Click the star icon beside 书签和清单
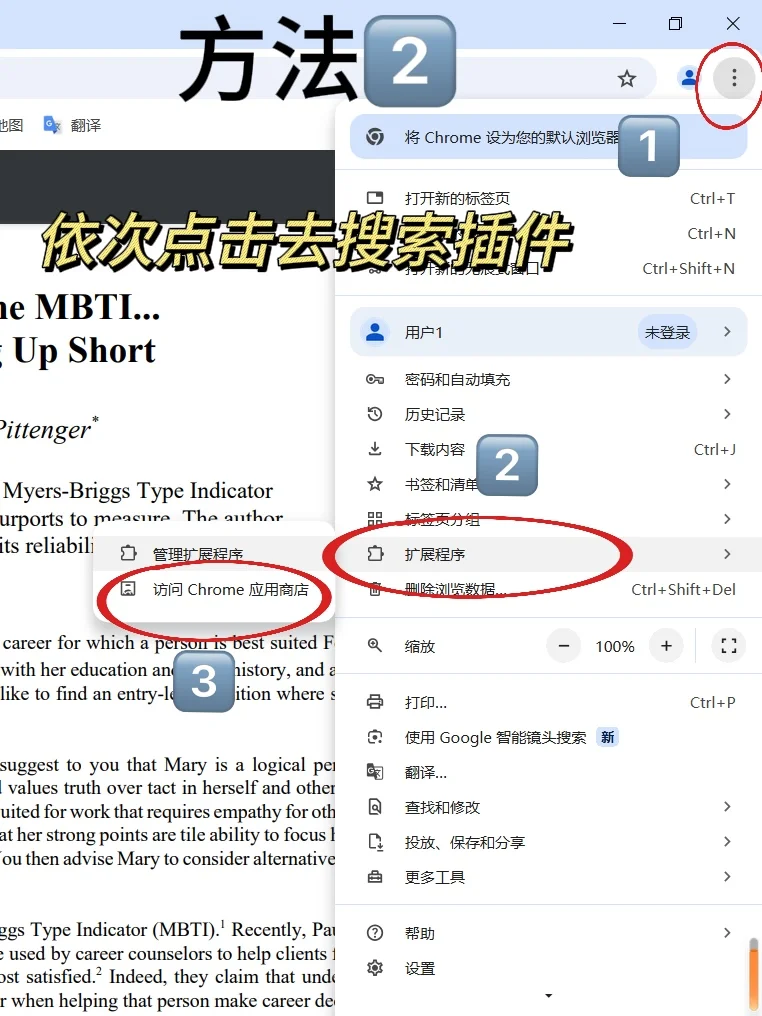The width and height of the screenshot is (762, 1016). pos(375,484)
